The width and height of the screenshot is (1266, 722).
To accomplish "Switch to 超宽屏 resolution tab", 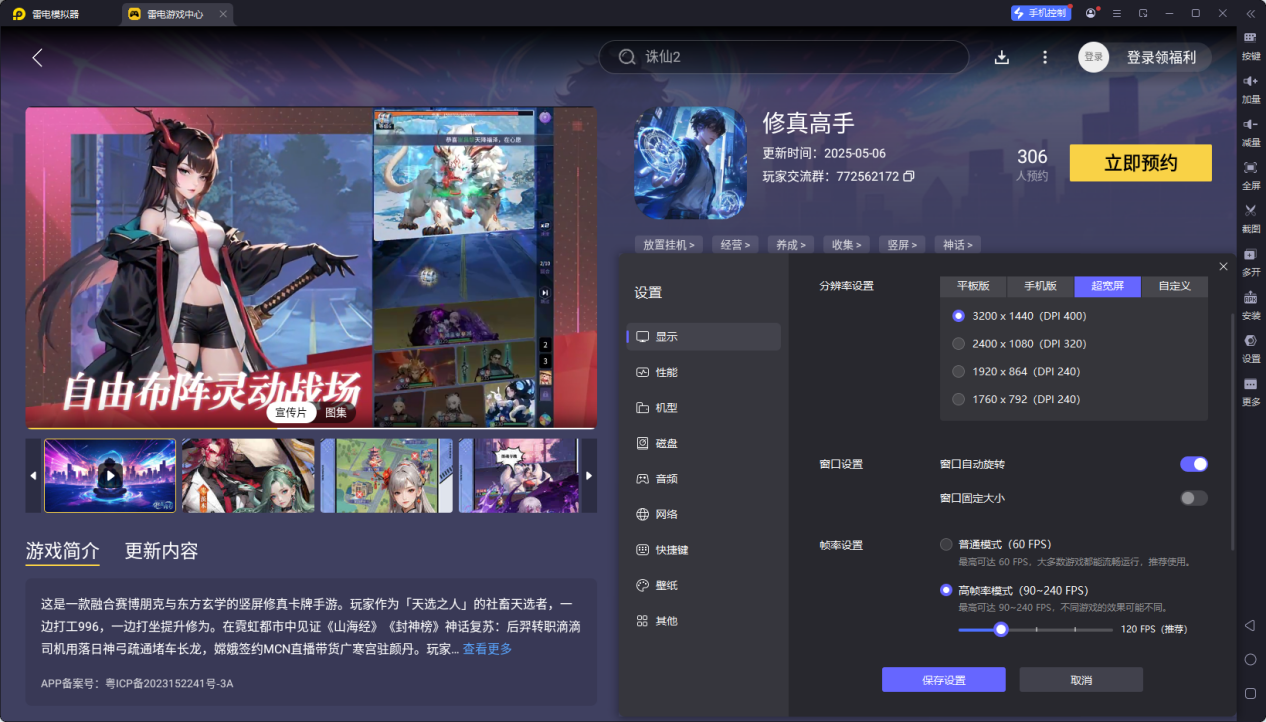I will click(x=1108, y=286).
